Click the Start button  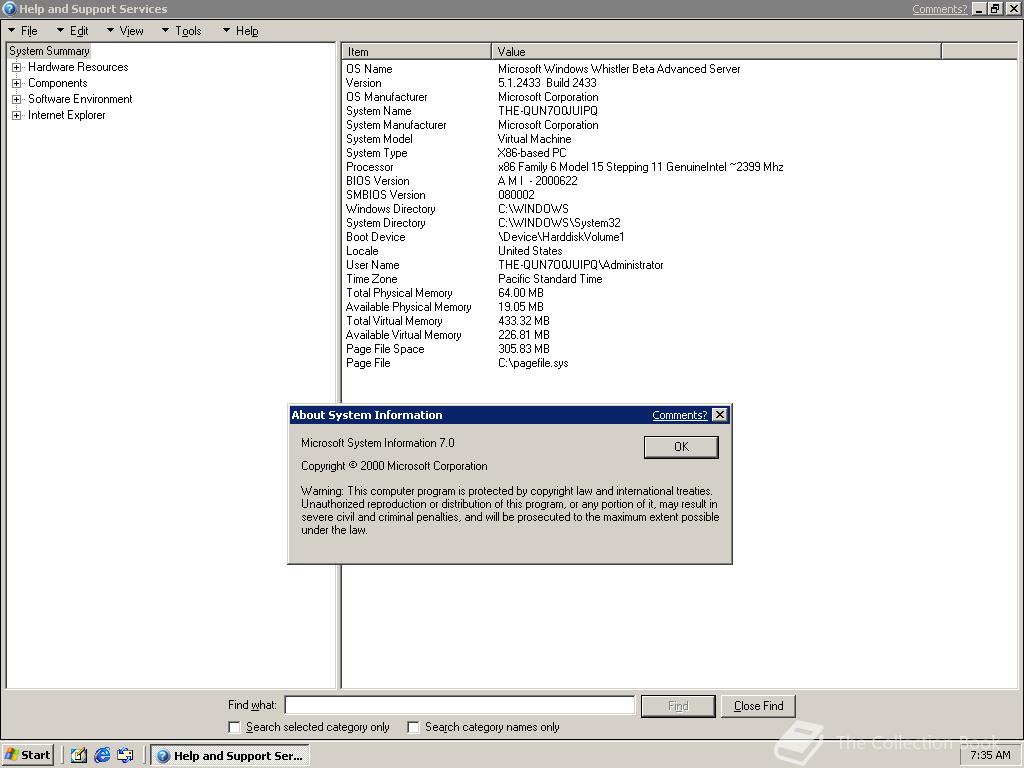pos(27,755)
